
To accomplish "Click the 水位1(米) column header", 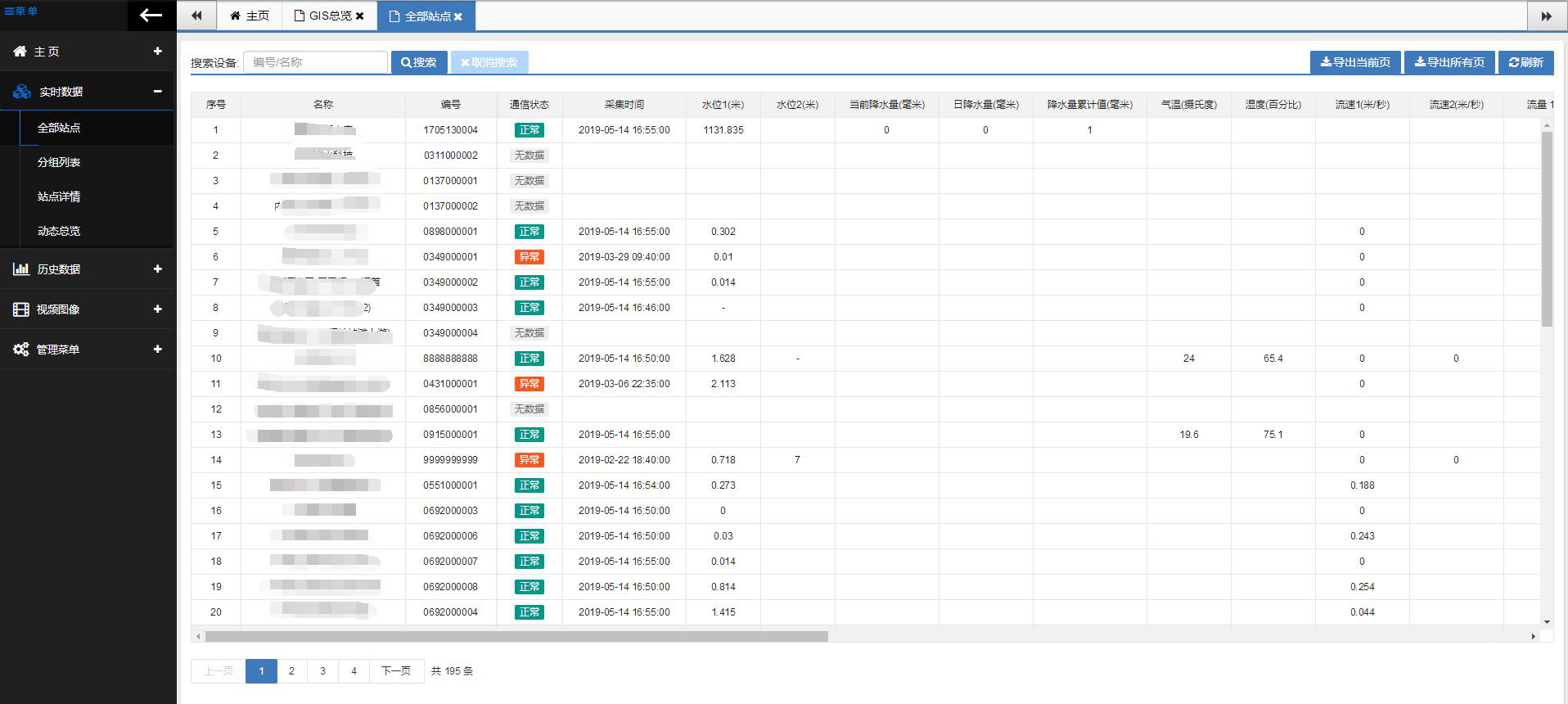I will coord(723,104).
